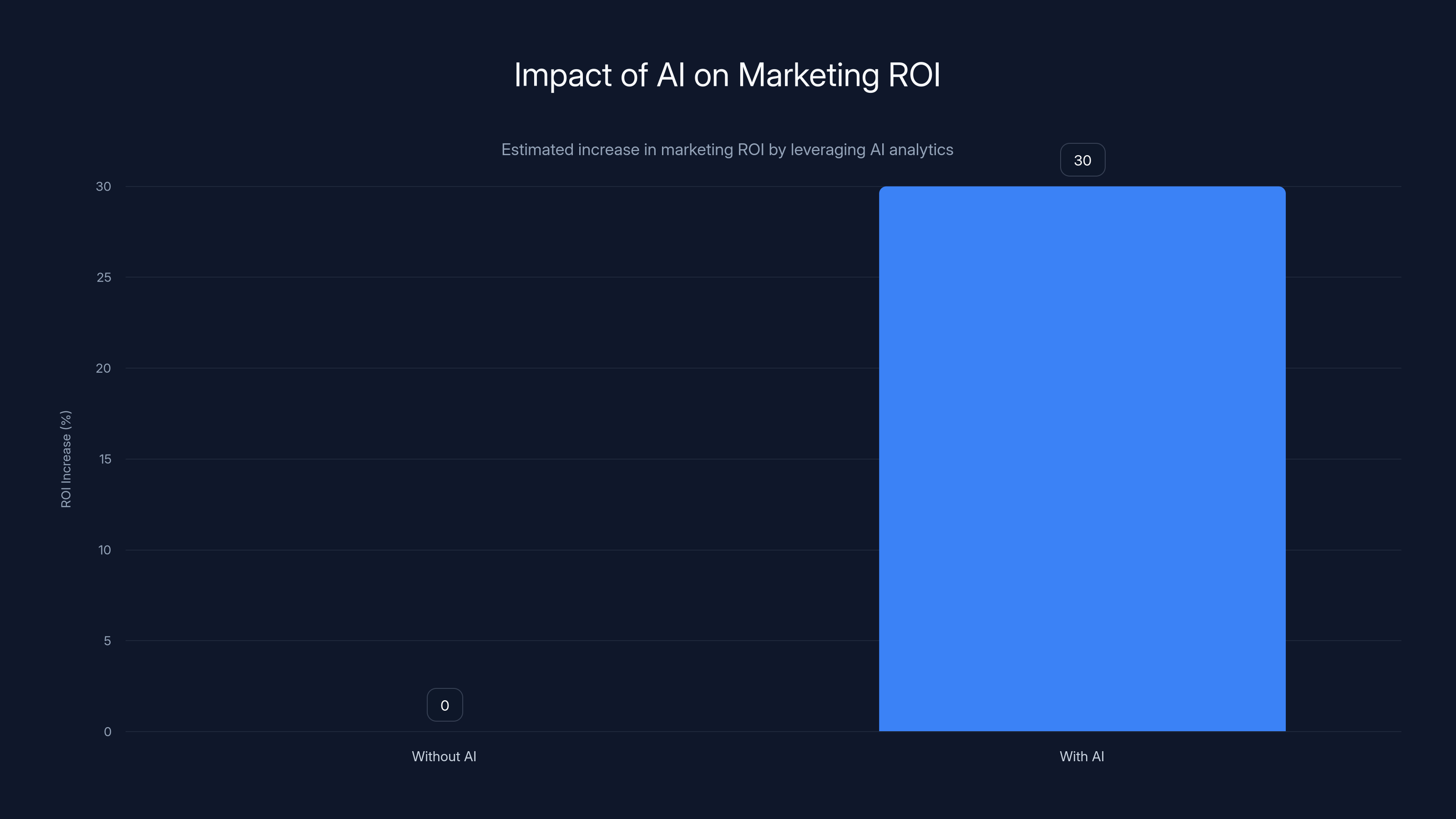Select the 'With AI' axis label
Image resolution: width=1456 pixels, height=819 pixels.
pyautogui.click(x=1082, y=756)
